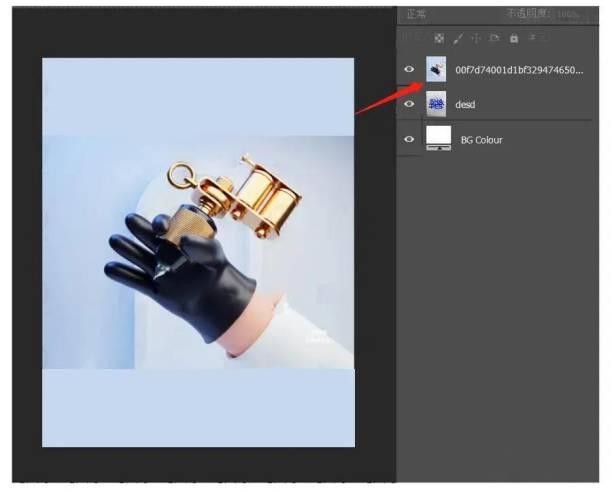Click the lock position move icon

click(x=476, y=38)
